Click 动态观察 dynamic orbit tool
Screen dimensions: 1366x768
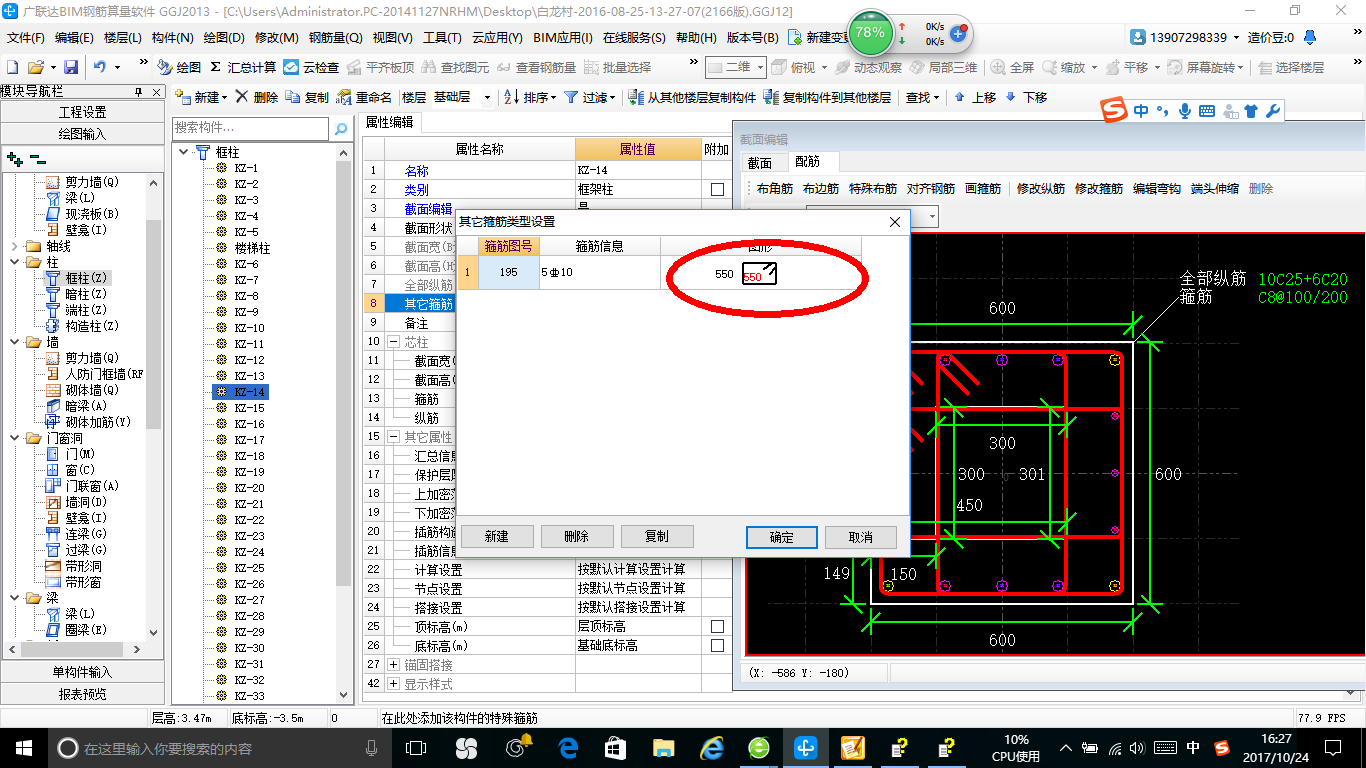[868, 67]
